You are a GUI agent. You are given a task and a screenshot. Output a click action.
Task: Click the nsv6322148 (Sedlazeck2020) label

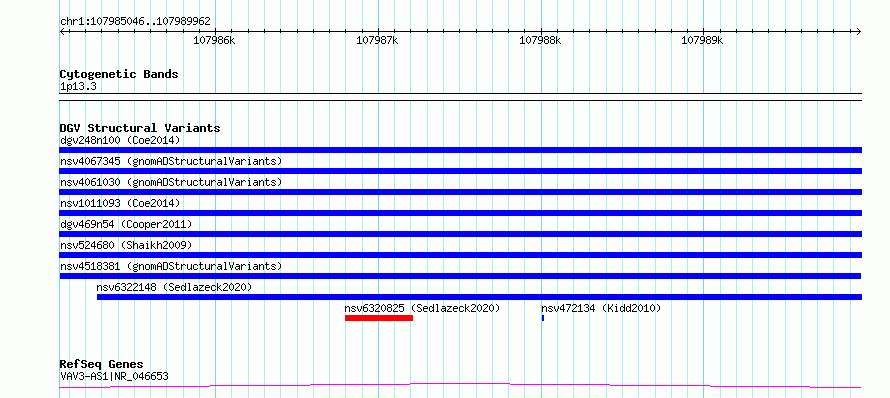pos(174,287)
